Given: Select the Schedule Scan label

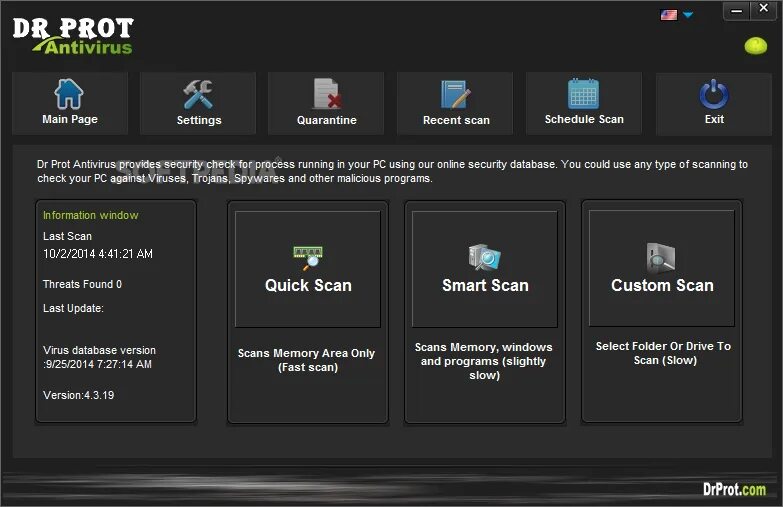Looking at the screenshot, I should [x=584, y=119].
